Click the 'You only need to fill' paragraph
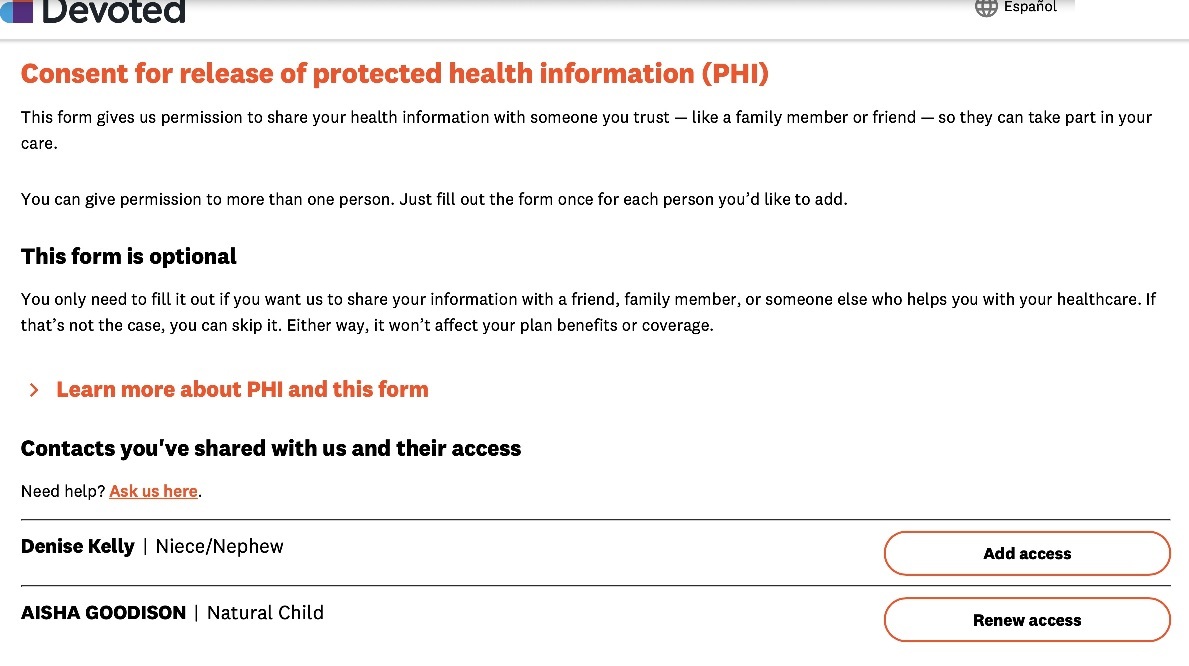Screen dimensions: 1189x666 (x=588, y=300)
